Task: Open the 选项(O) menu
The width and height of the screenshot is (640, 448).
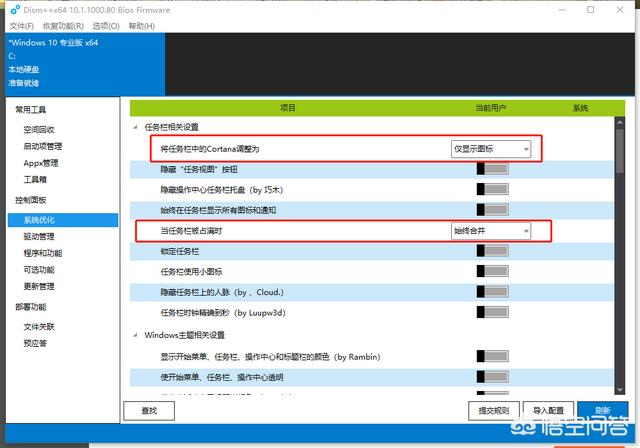Action: coord(106,26)
